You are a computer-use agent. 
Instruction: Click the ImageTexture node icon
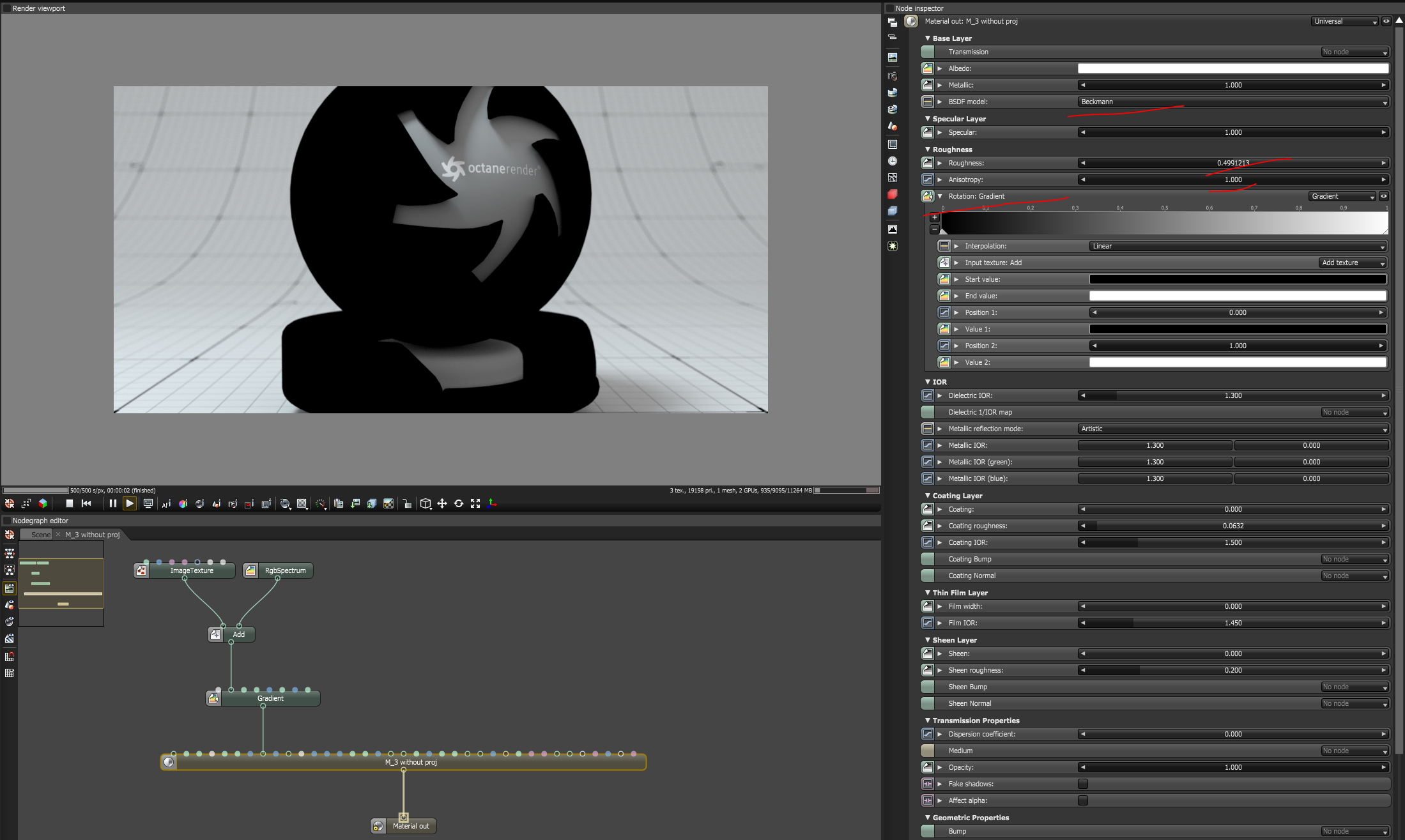[x=141, y=570]
